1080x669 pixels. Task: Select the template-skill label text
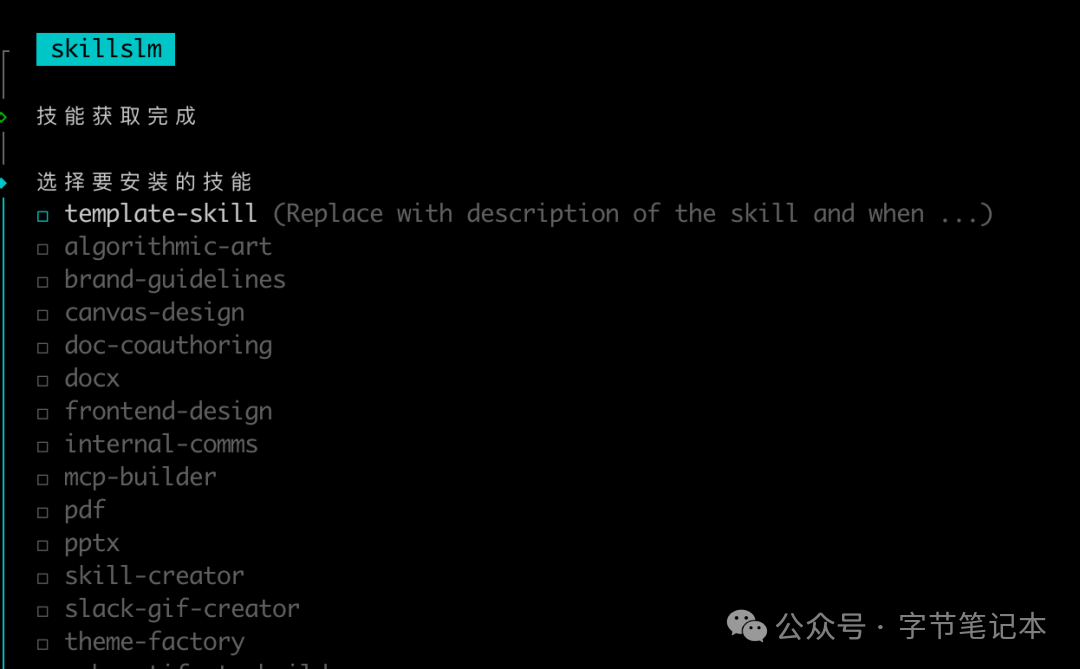coord(160,214)
